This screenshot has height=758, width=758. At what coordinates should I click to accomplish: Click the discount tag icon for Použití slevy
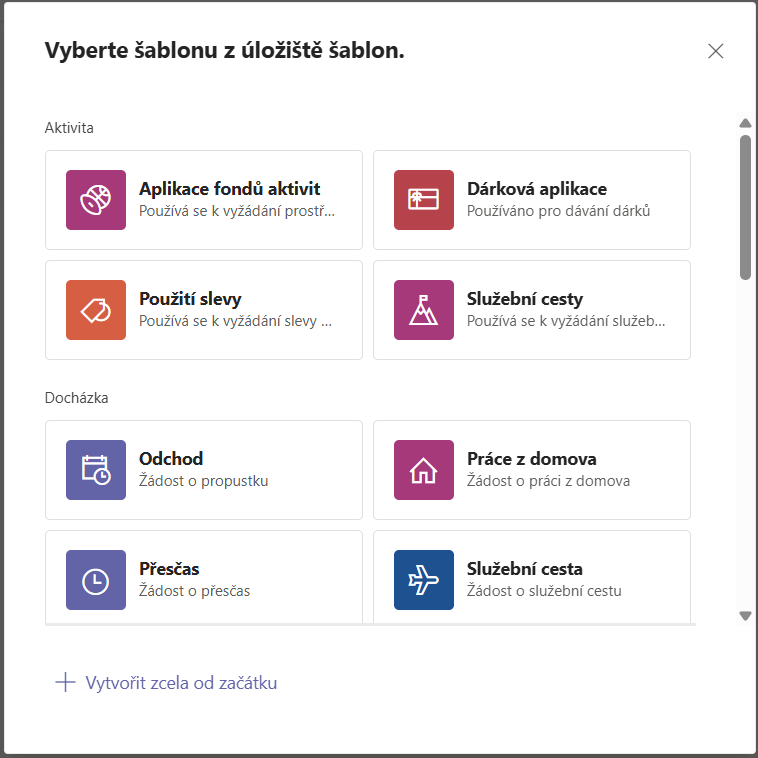96,310
